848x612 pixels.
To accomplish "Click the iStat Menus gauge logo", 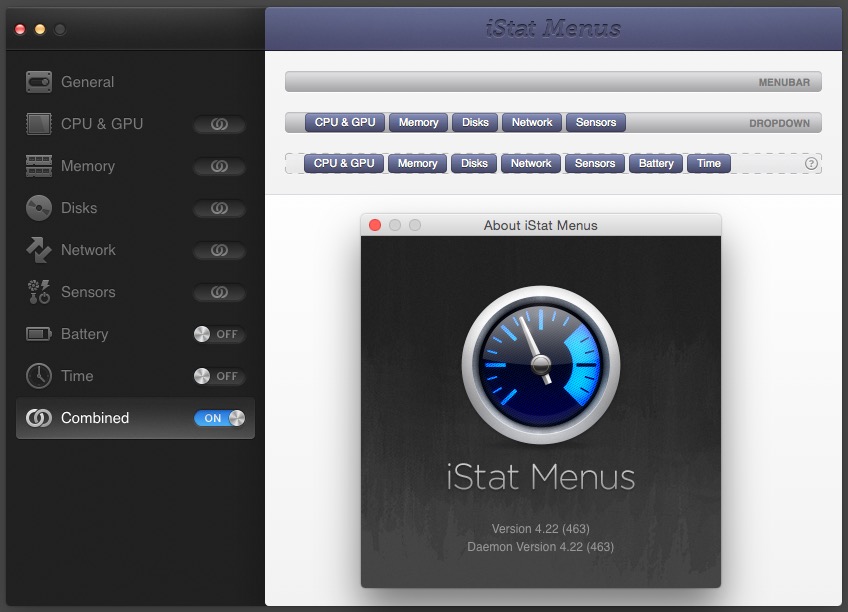I will pos(541,365).
